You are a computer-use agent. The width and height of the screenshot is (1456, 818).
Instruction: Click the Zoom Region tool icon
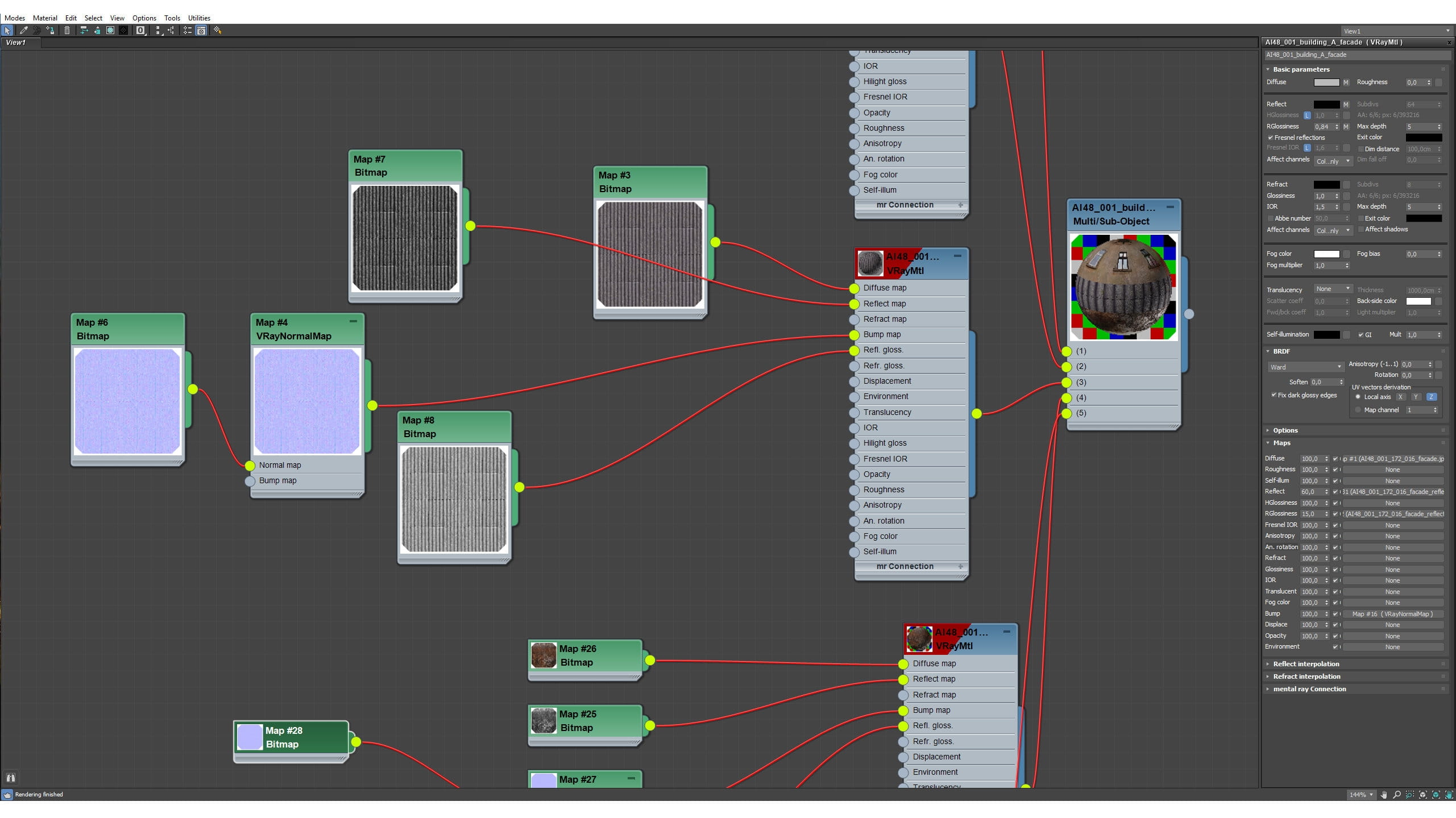(x=1410, y=795)
